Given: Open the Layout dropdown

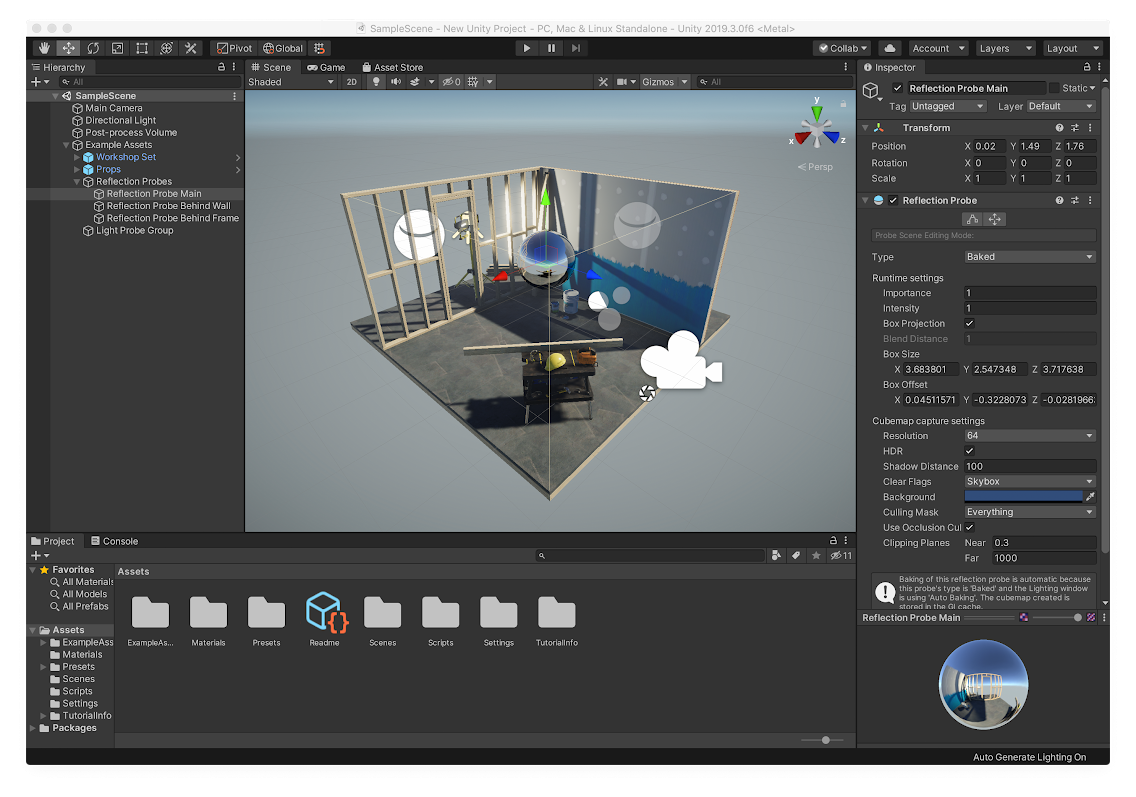Looking at the screenshot, I should (1071, 48).
